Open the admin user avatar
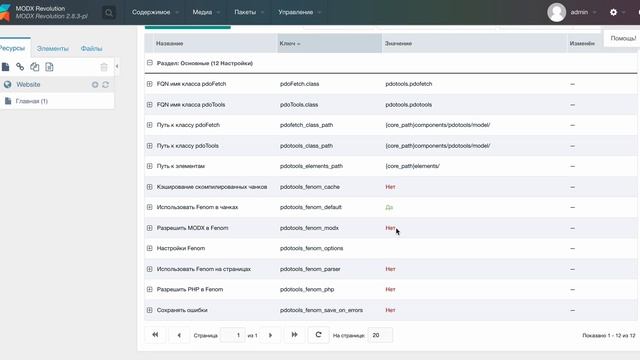640x360 pixels. pyautogui.click(x=556, y=12)
